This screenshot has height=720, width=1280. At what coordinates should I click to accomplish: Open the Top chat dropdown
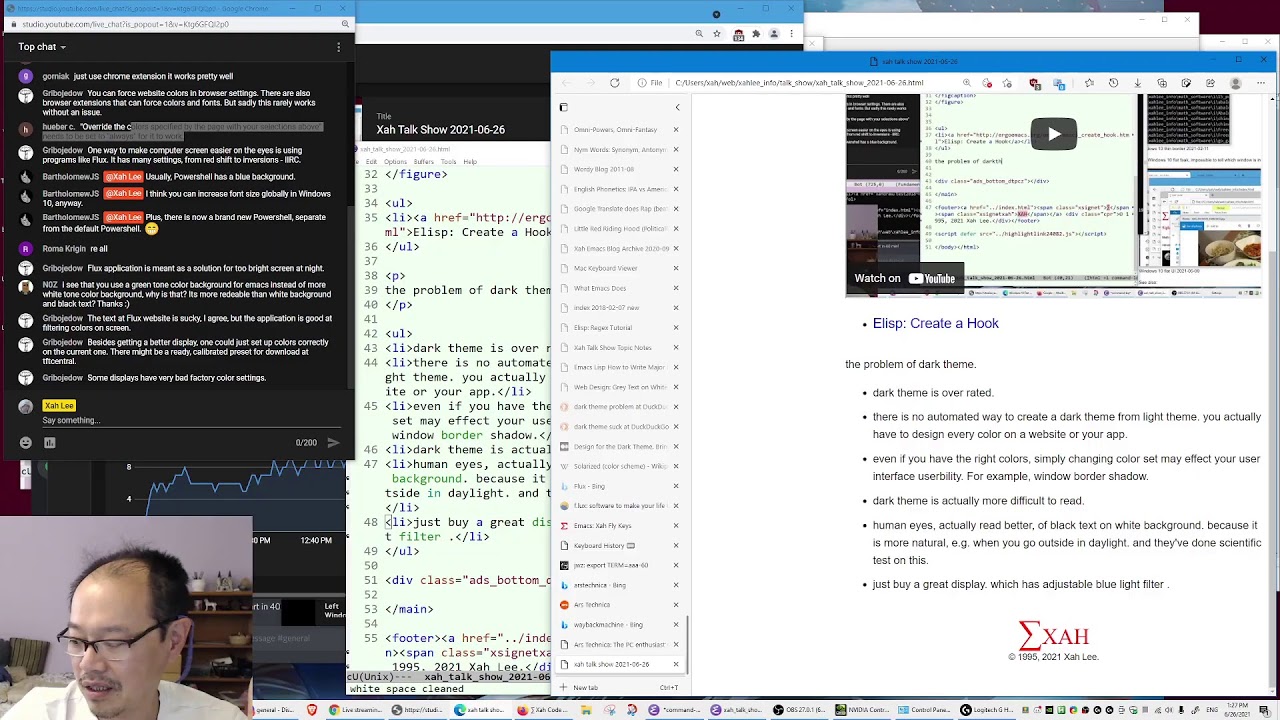[x=42, y=47]
